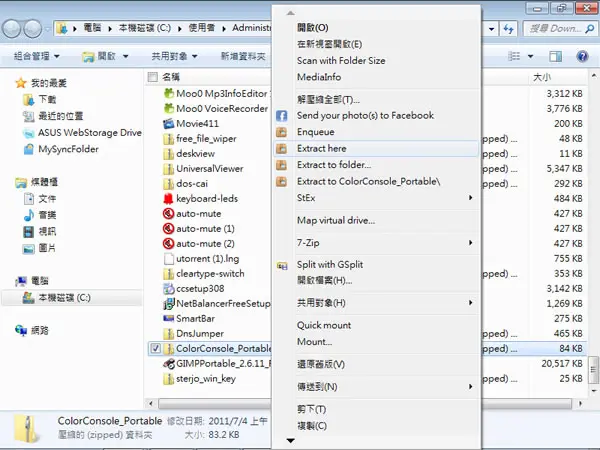The height and width of the screenshot is (450, 600).
Task: Uncheck the ColorConsole_Portable checkbox
Action: click(x=155, y=349)
